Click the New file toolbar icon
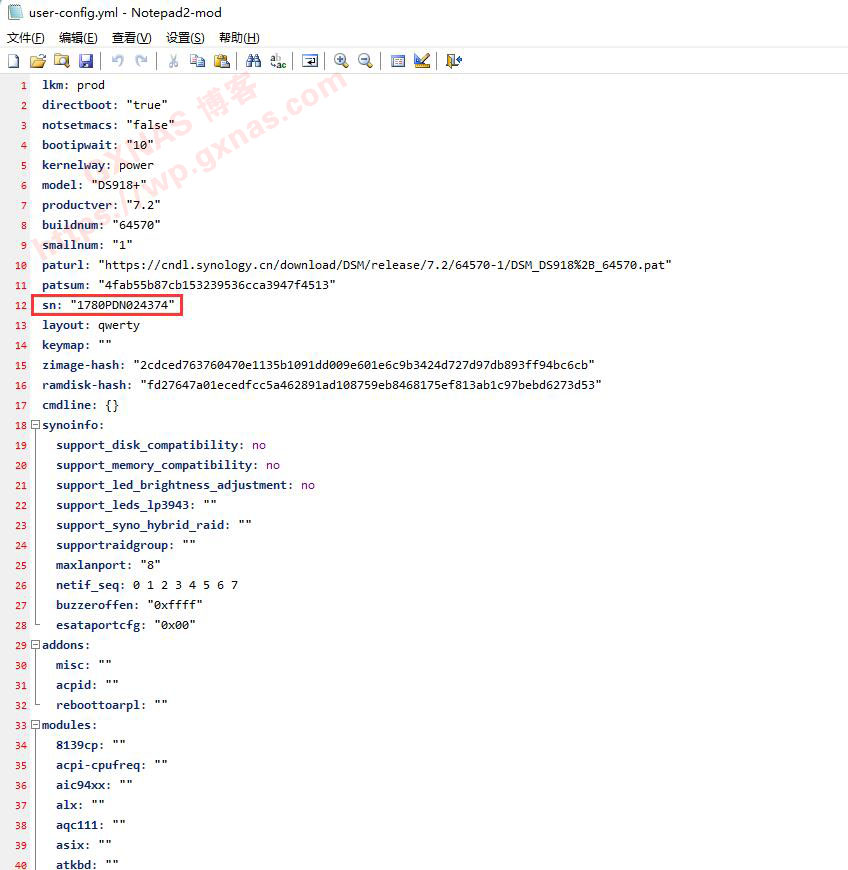Screen dimensions: 848x870 point(14,61)
